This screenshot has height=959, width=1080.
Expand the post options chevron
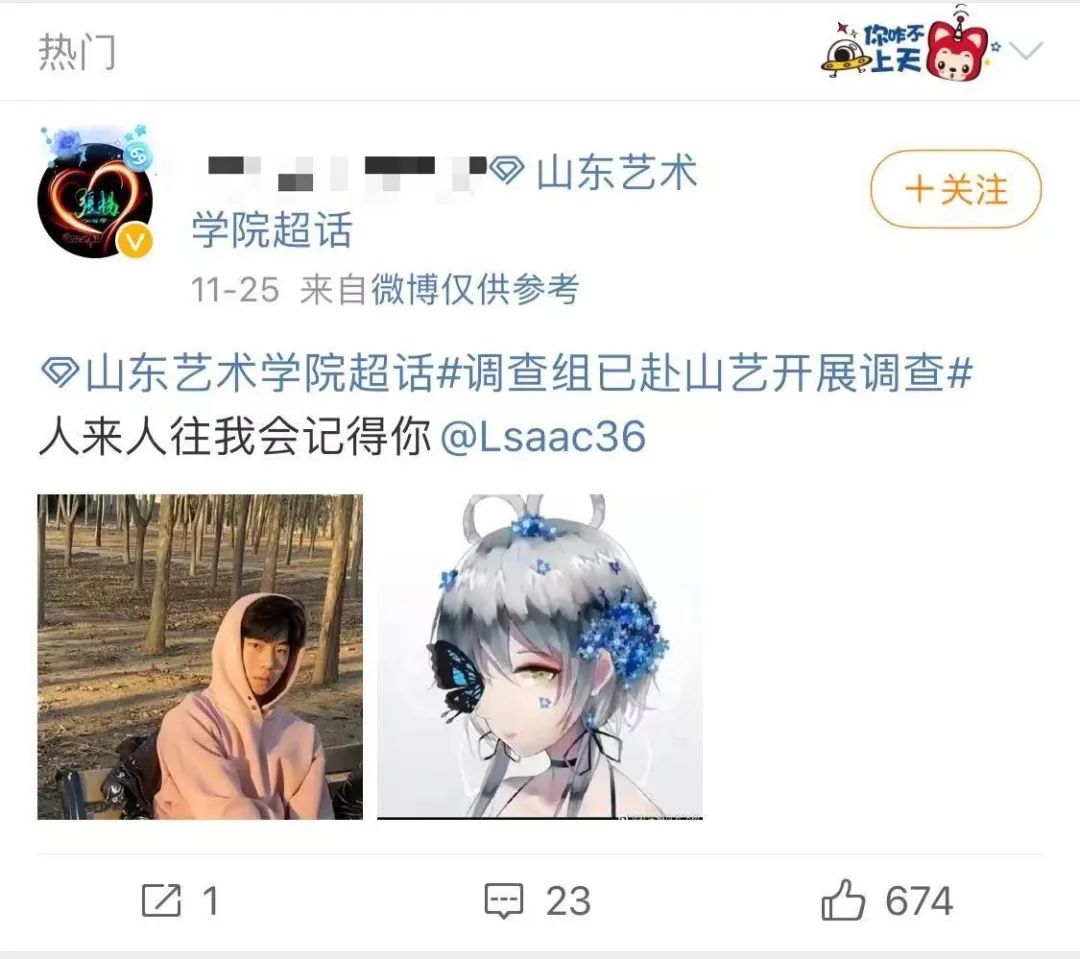(x=1026, y=50)
